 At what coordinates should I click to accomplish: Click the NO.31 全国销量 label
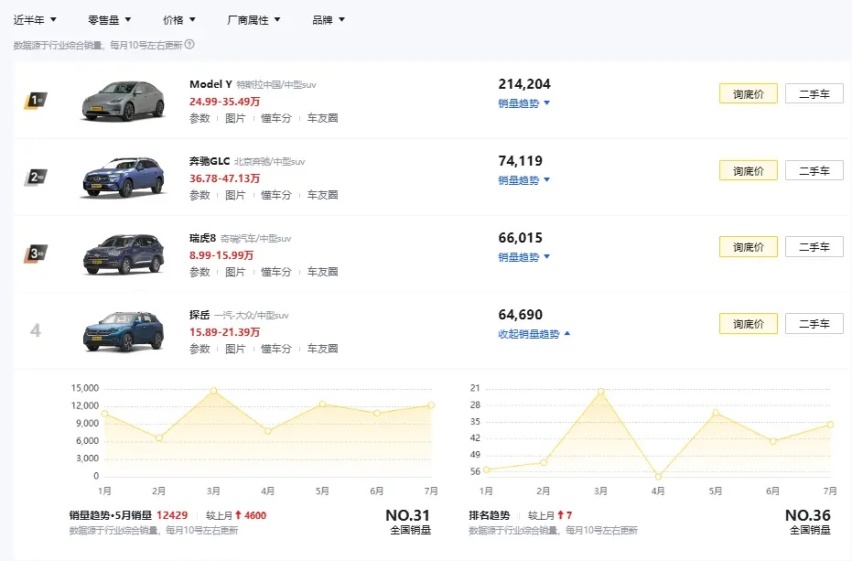point(408,522)
